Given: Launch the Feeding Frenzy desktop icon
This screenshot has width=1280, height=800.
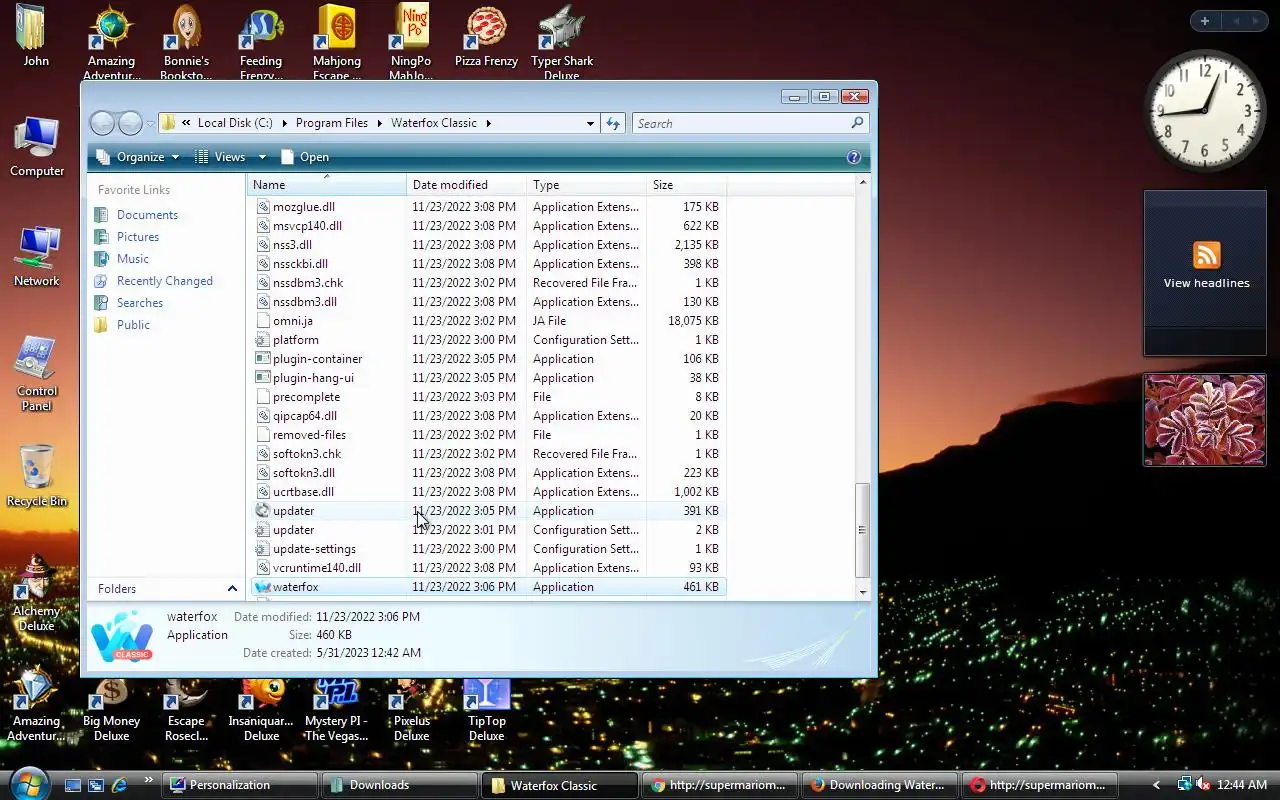Looking at the screenshot, I should 261,42.
